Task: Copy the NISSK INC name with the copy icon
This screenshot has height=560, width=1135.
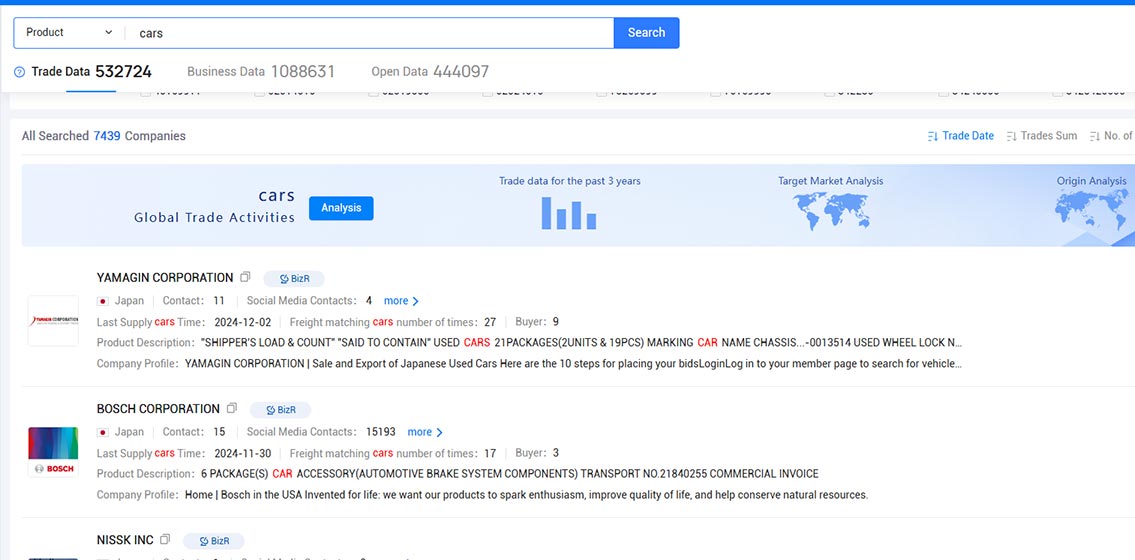Action: 165,539
